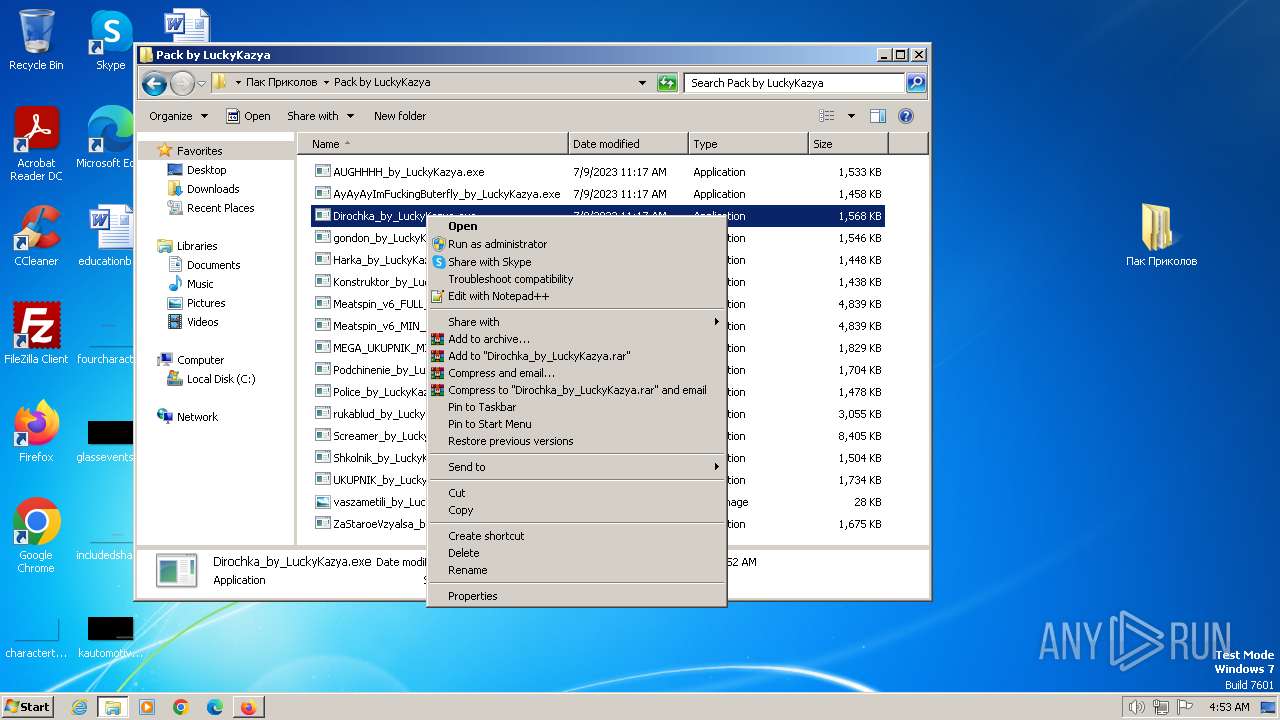Sort by Date modified column header

coord(628,144)
